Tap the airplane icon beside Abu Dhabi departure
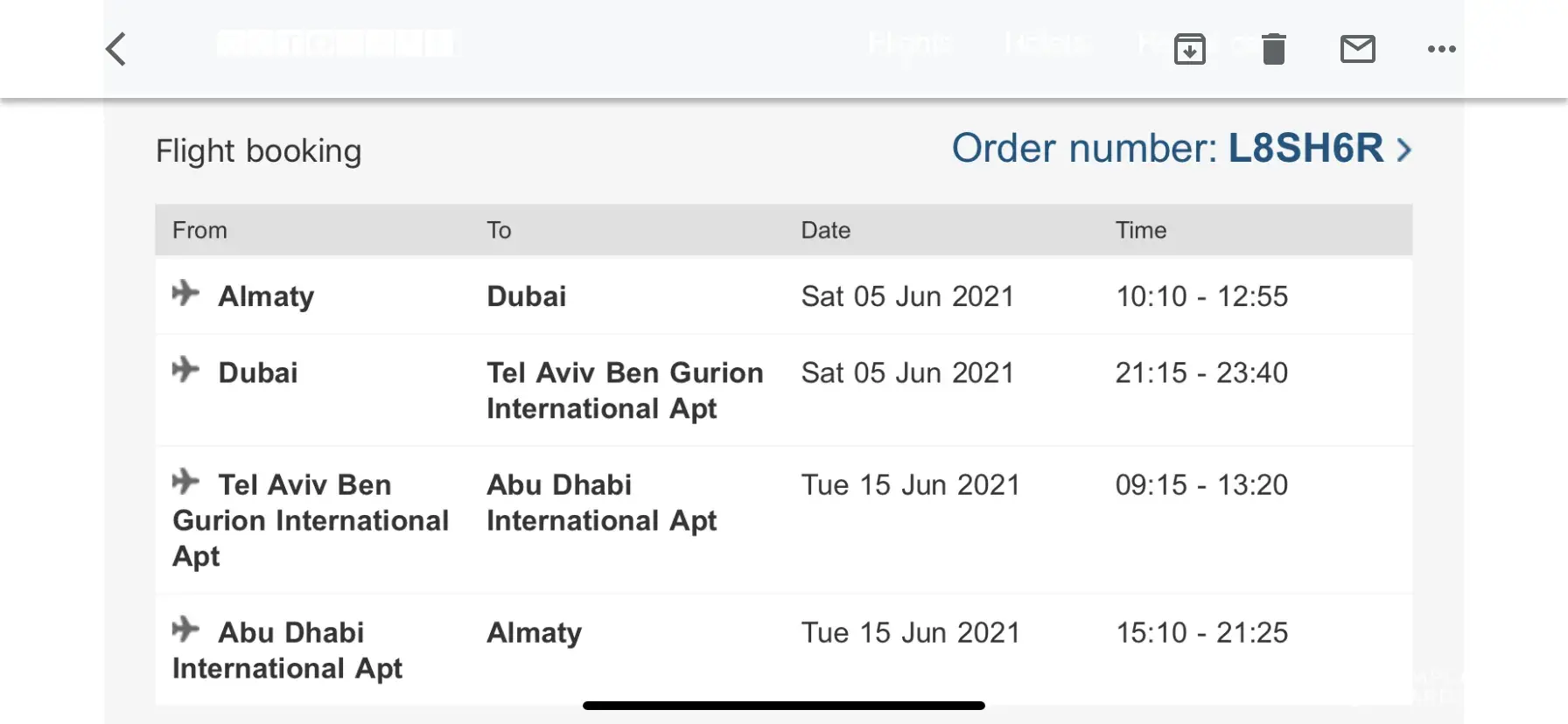The width and height of the screenshot is (1568, 724). click(185, 629)
